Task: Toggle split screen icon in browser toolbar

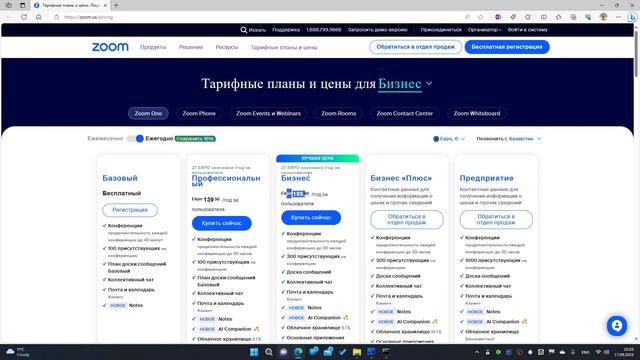Action: (544, 17)
